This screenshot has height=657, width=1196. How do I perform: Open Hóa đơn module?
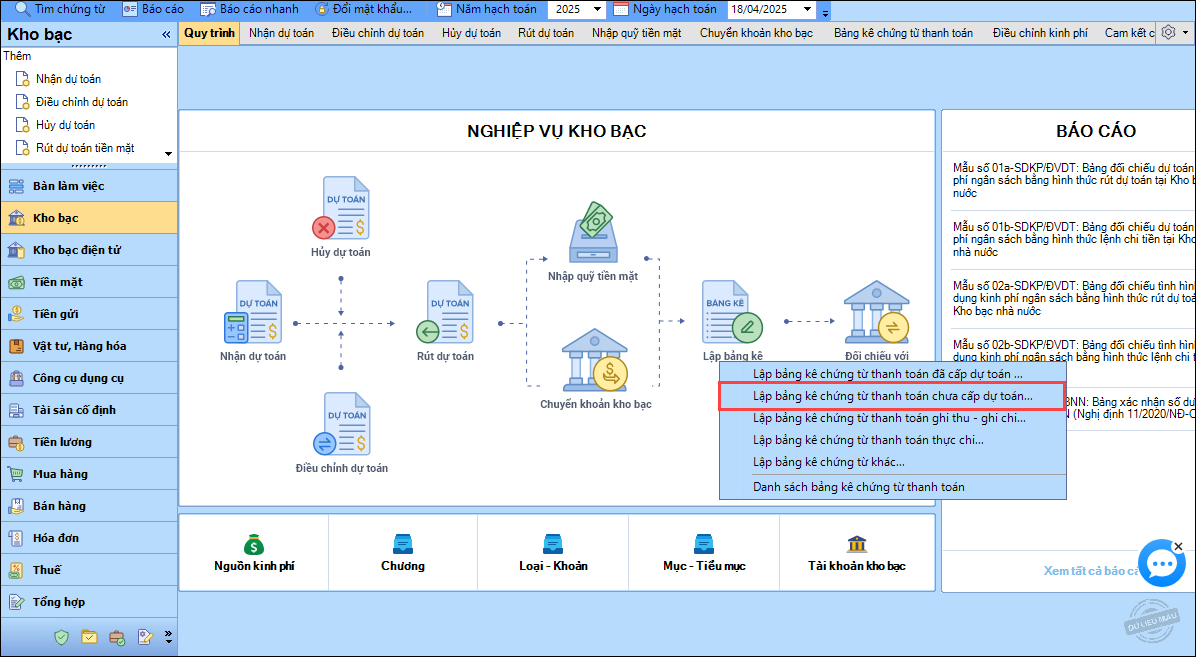click(x=88, y=538)
